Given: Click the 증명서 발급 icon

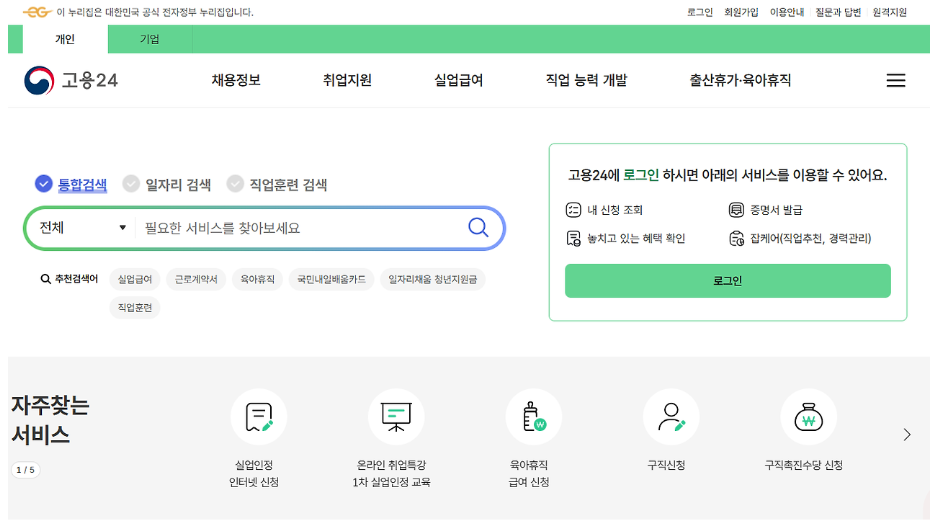Looking at the screenshot, I should pyautogui.click(x=736, y=210).
